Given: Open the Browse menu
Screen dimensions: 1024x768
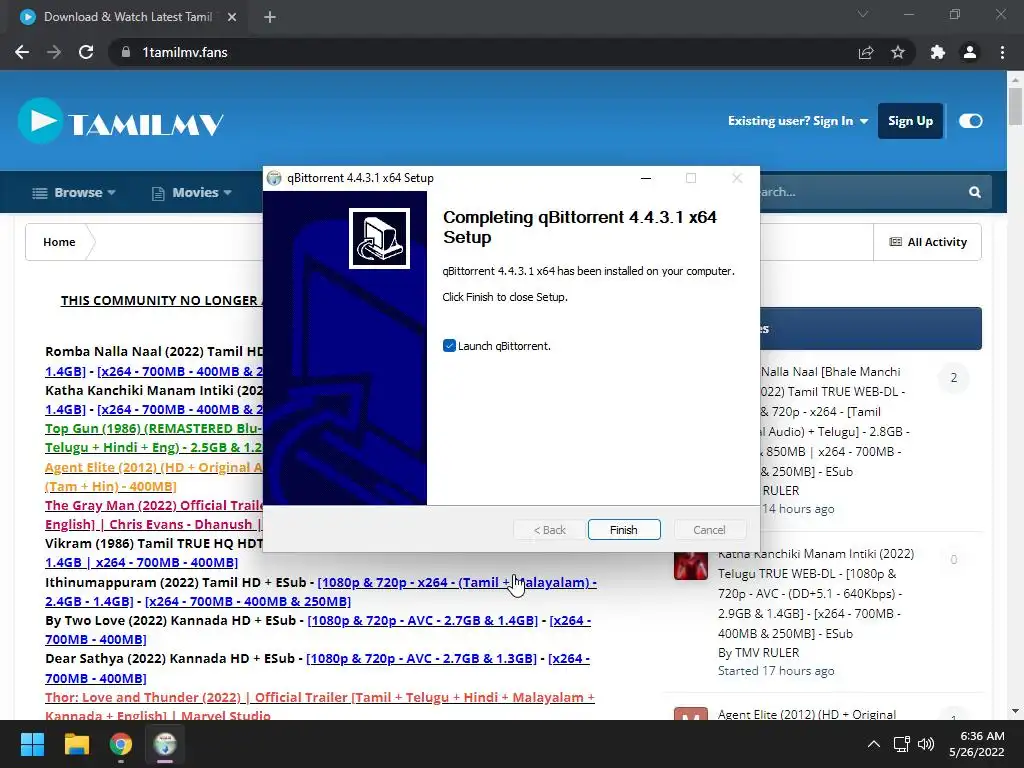Looking at the screenshot, I should click(x=74, y=193).
